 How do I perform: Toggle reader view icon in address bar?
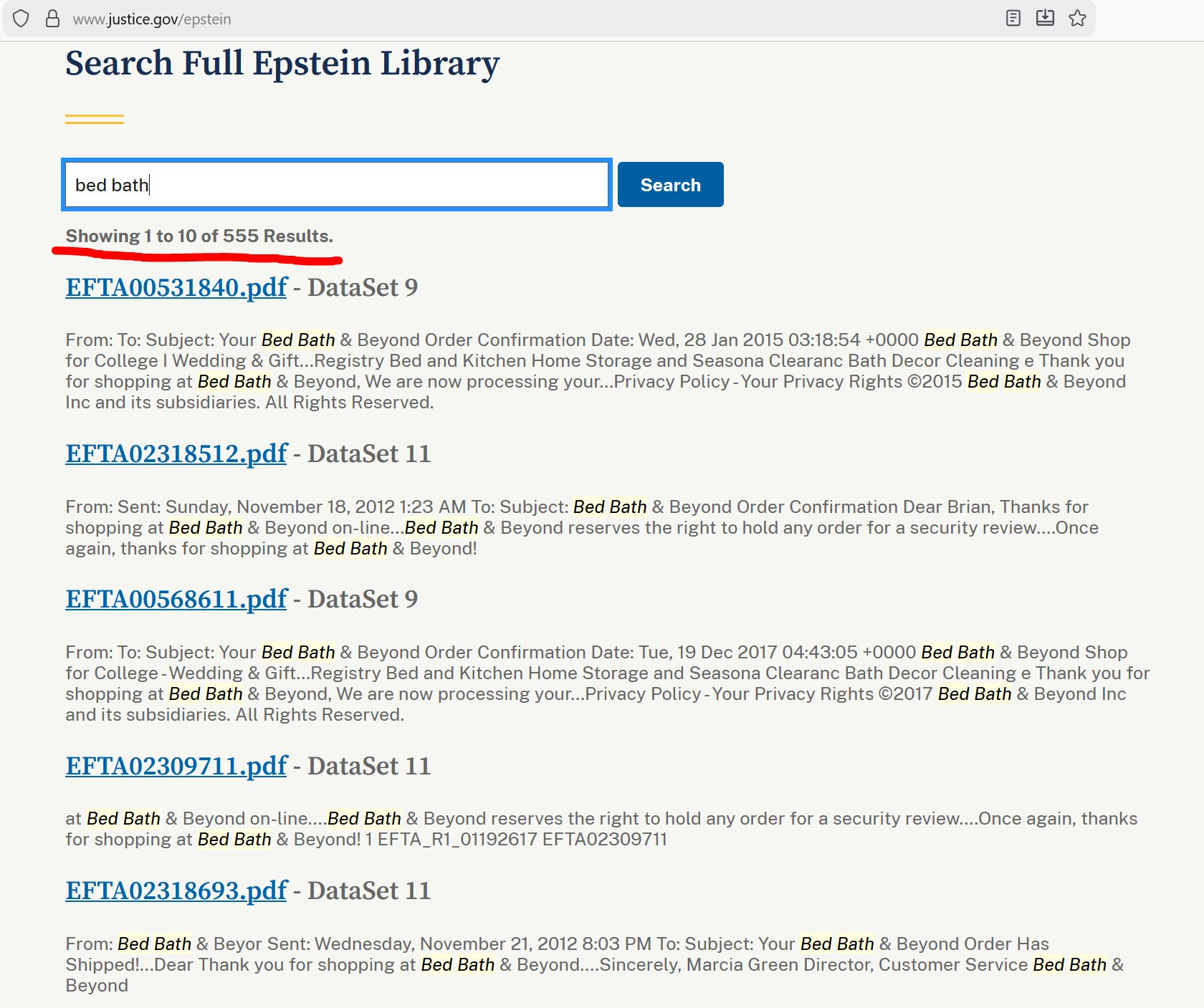coord(1013,18)
